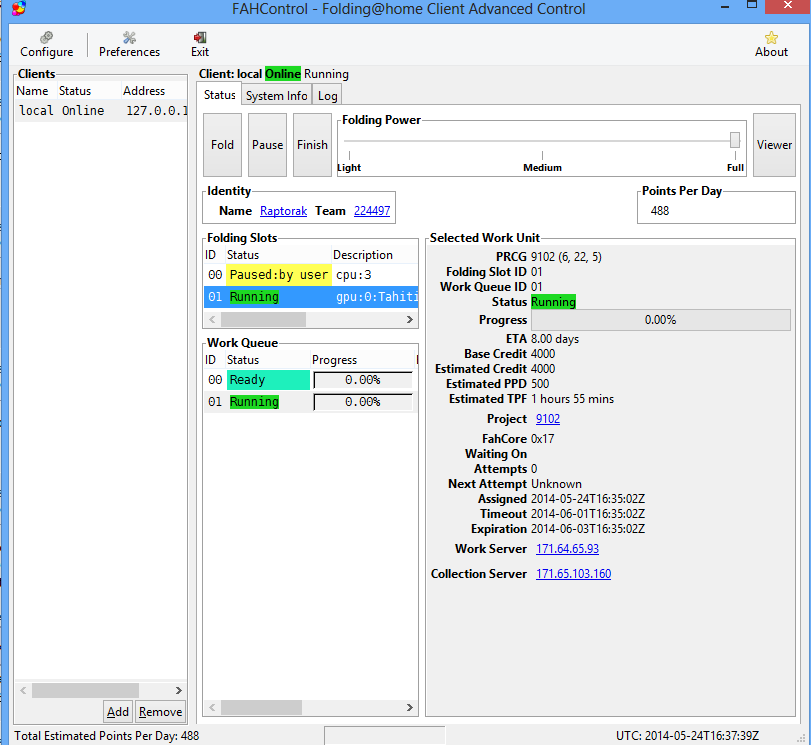This screenshot has height=745, width=811.
Task: Open the Configure tool
Action: pos(47,44)
